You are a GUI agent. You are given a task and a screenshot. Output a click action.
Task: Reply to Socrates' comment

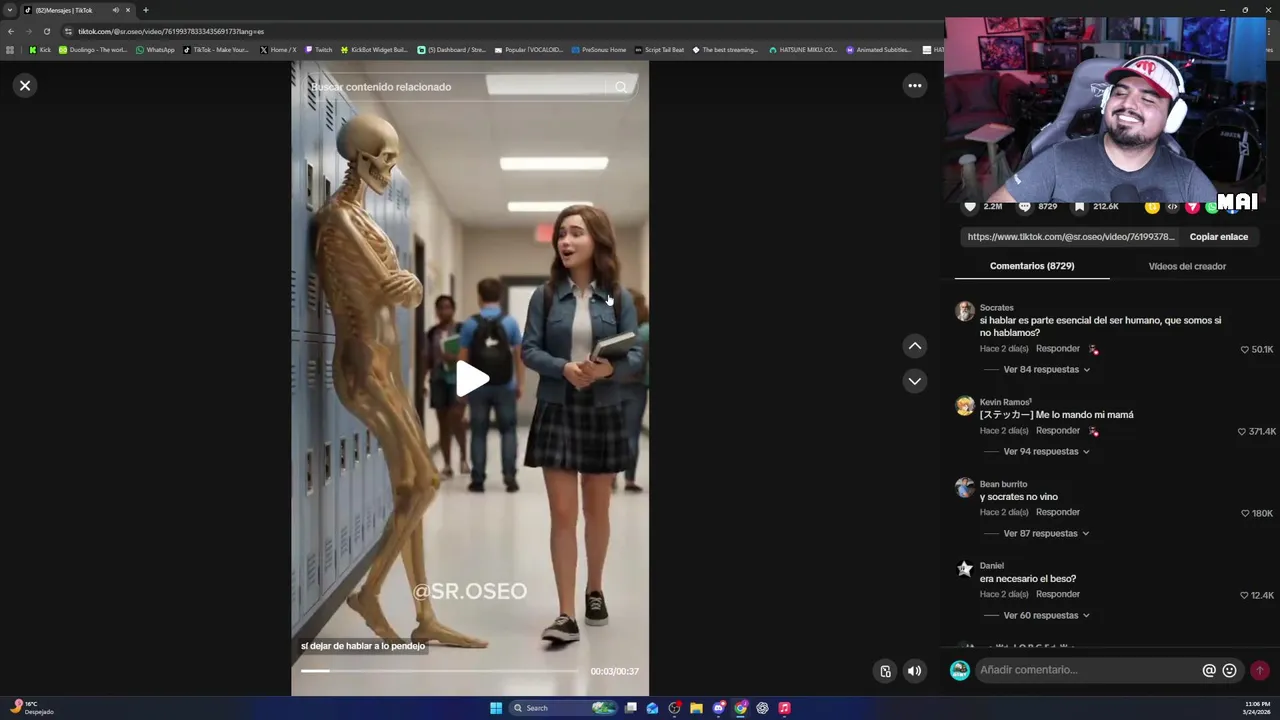pos(1058,349)
